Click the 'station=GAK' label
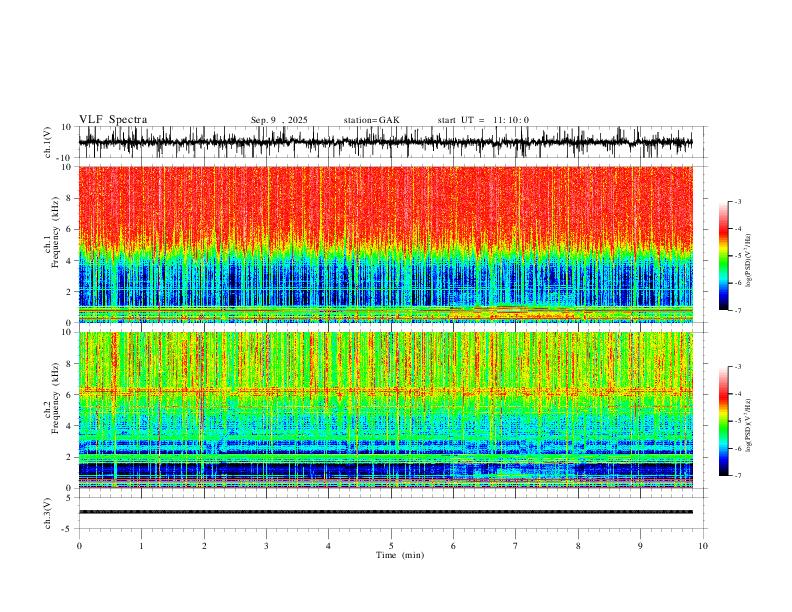 pyautogui.click(x=371, y=120)
